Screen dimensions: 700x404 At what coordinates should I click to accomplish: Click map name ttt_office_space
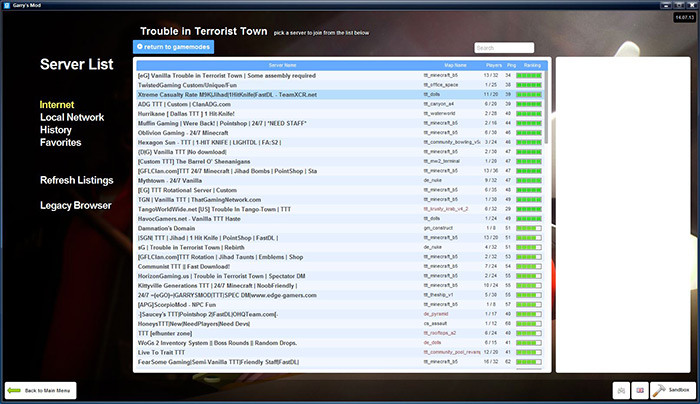[441, 85]
